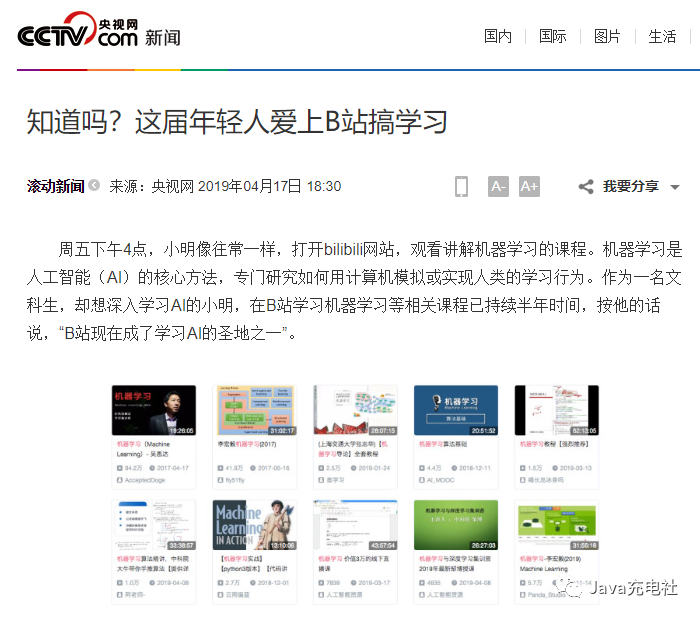
Task: Decrease font size with A- button
Action: tap(498, 186)
